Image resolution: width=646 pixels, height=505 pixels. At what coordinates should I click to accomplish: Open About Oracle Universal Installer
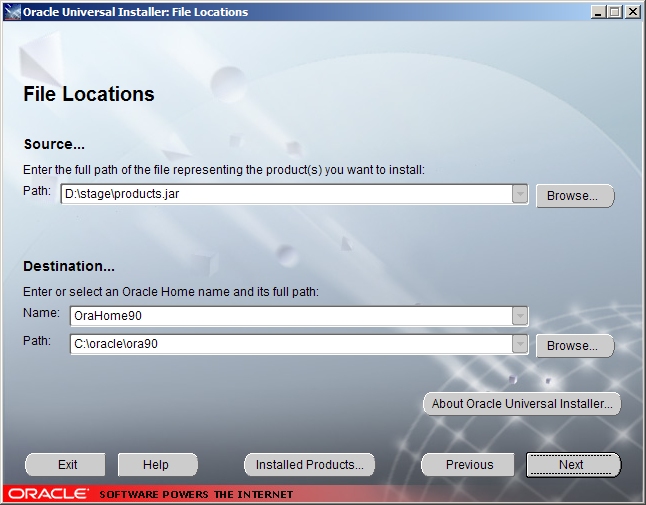(x=522, y=404)
